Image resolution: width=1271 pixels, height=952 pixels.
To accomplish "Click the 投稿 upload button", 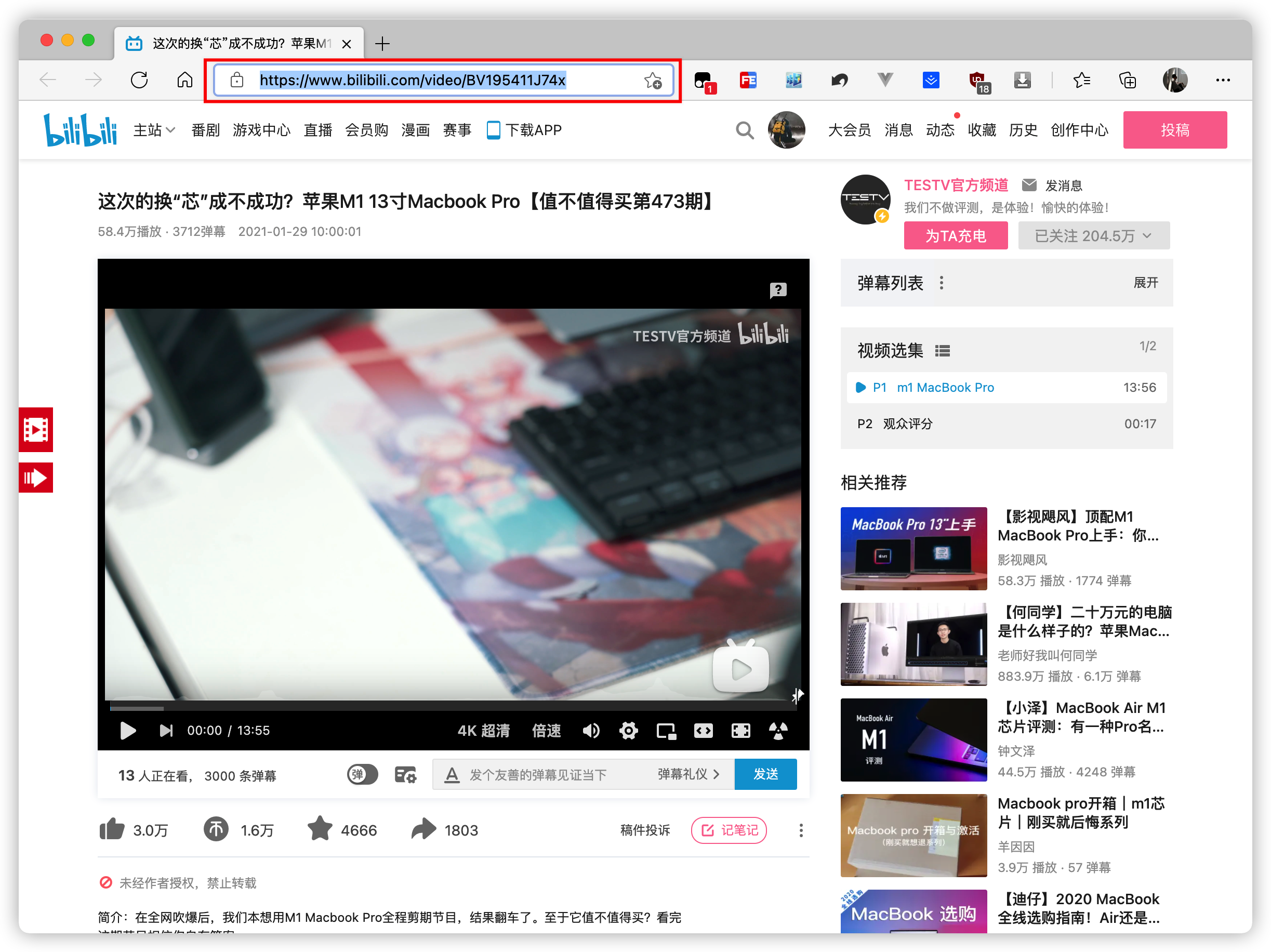I will [x=1174, y=130].
